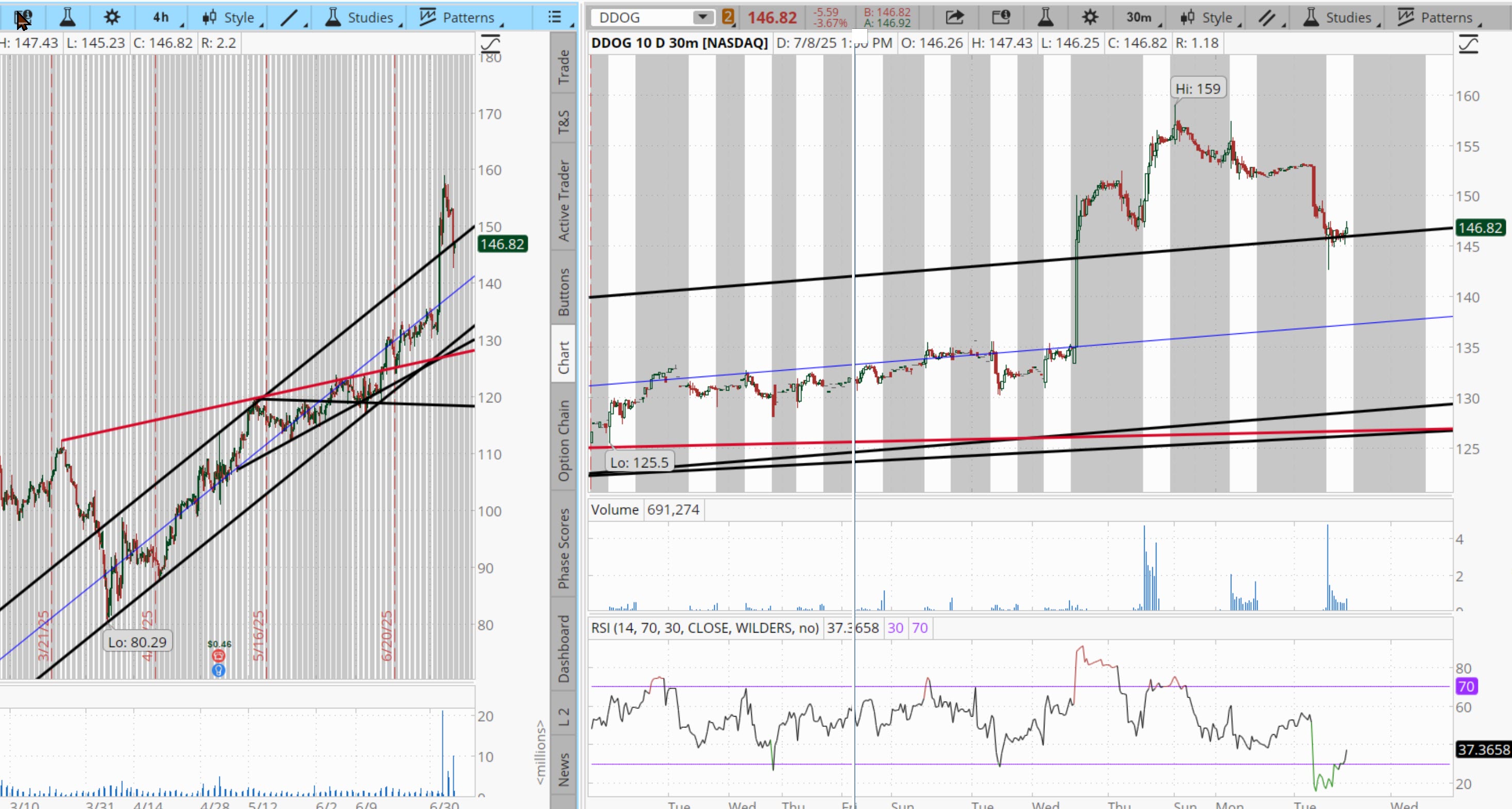
Task: Switch to the News side tab
Action: (564, 769)
